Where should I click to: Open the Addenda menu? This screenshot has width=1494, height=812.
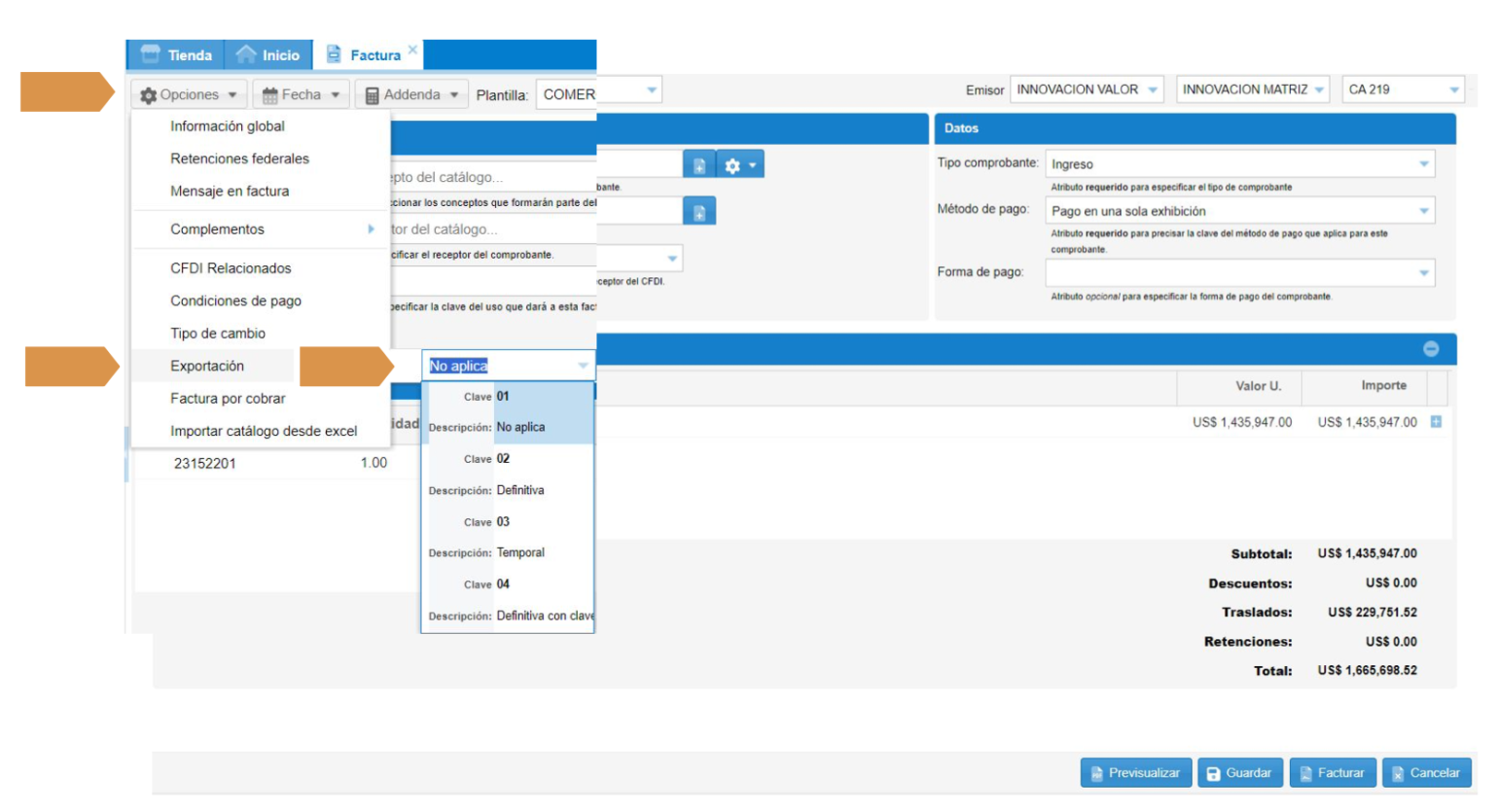(411, 95)
